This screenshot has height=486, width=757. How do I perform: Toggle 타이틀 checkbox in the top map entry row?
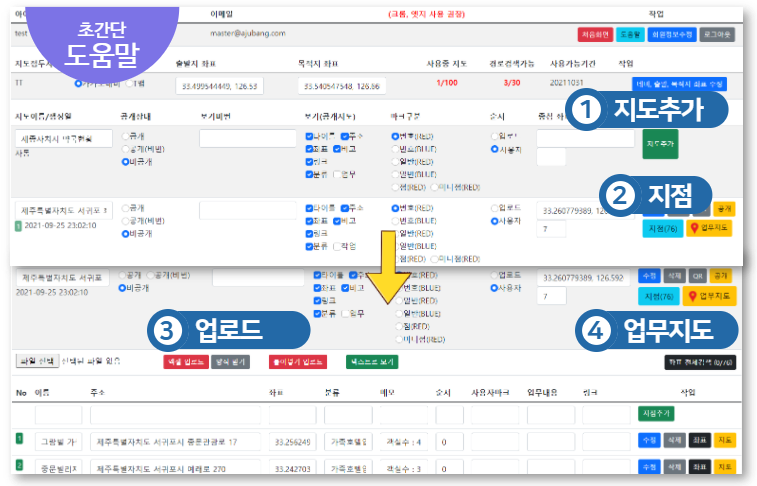point(311,135)
